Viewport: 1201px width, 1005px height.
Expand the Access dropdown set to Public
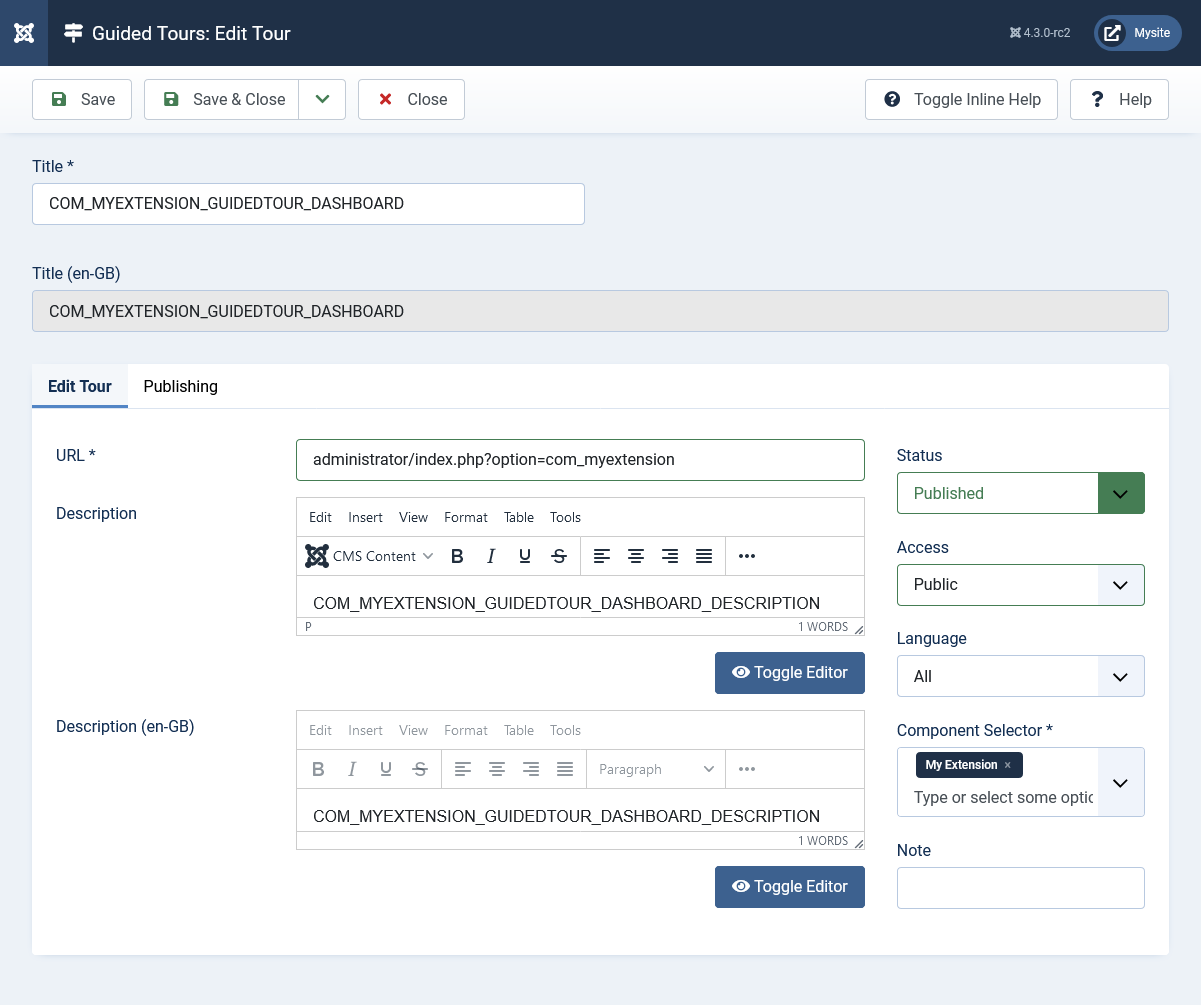pos(1020,585)
